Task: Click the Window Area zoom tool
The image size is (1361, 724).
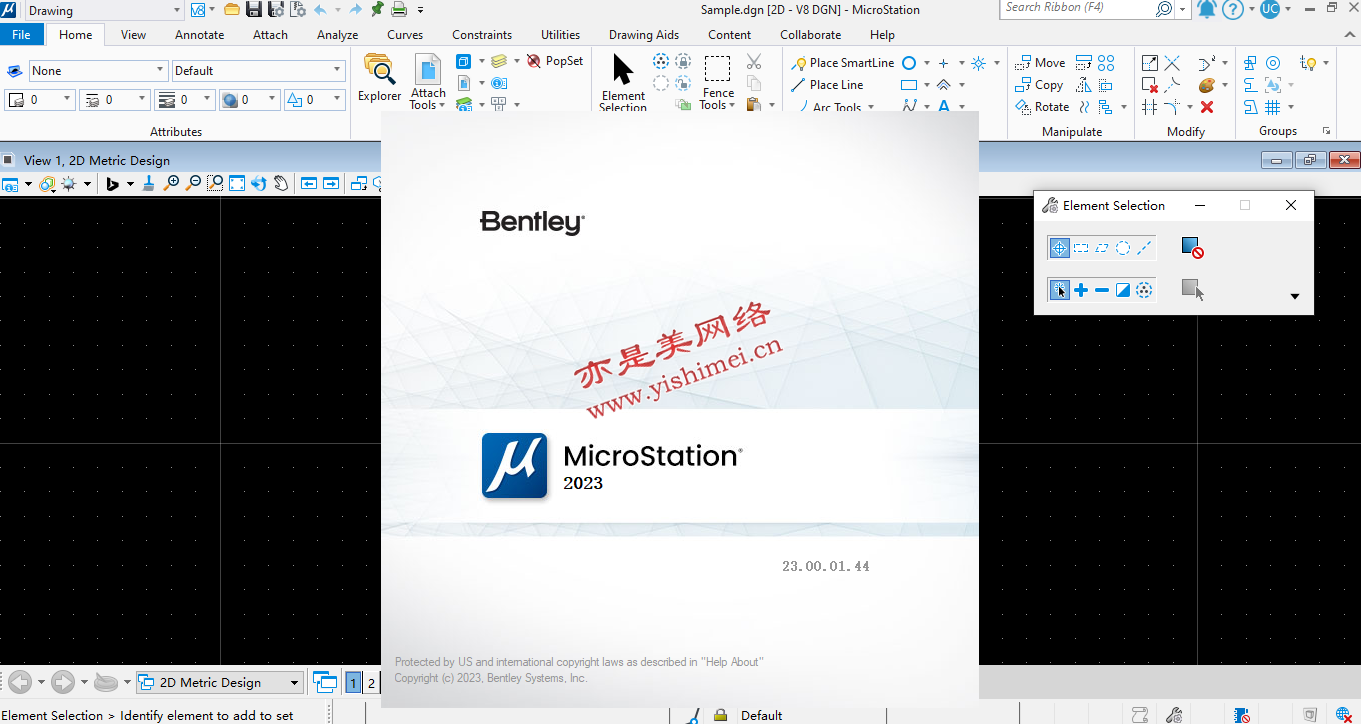Action: (215, 183)
